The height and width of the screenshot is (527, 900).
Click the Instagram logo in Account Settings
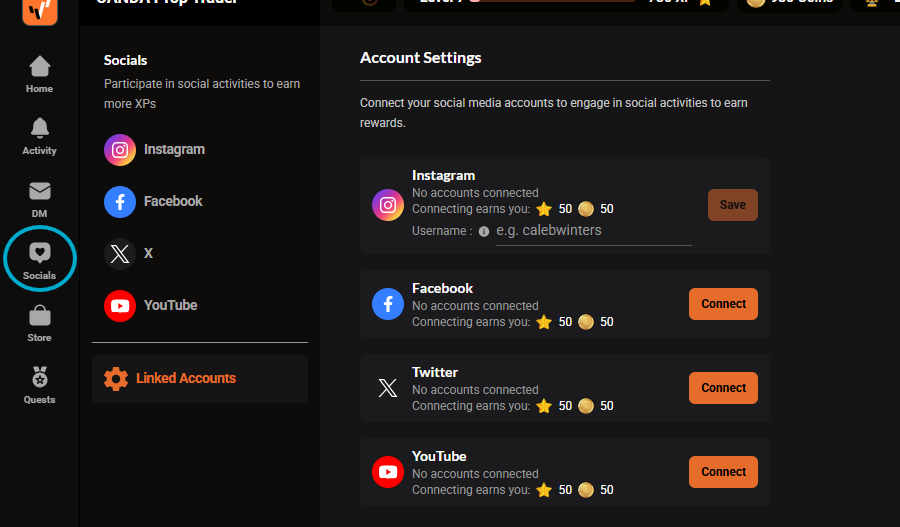click(388, 205)
